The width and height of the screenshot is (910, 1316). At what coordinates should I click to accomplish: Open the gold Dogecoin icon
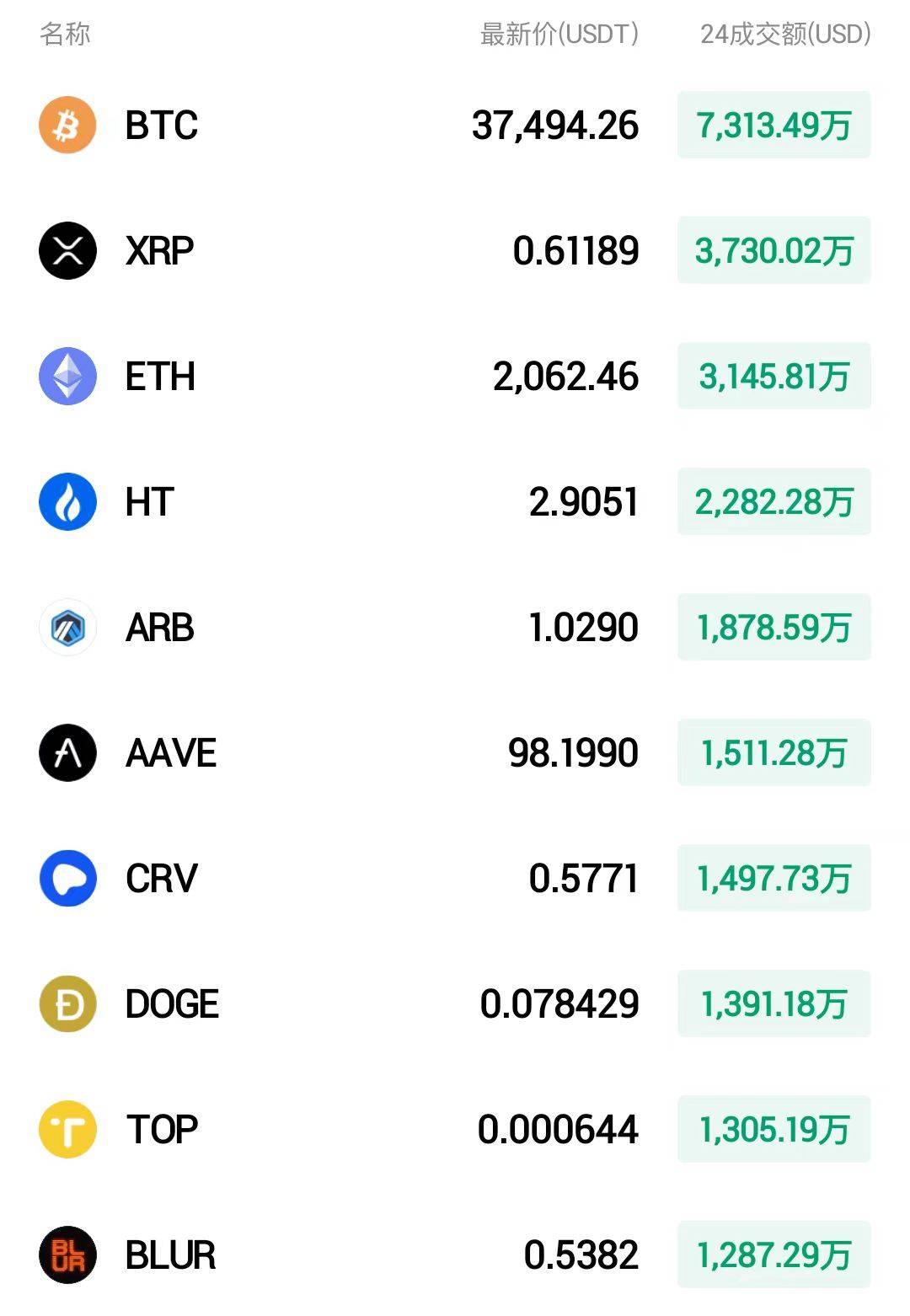click(x=67, y=1004)
